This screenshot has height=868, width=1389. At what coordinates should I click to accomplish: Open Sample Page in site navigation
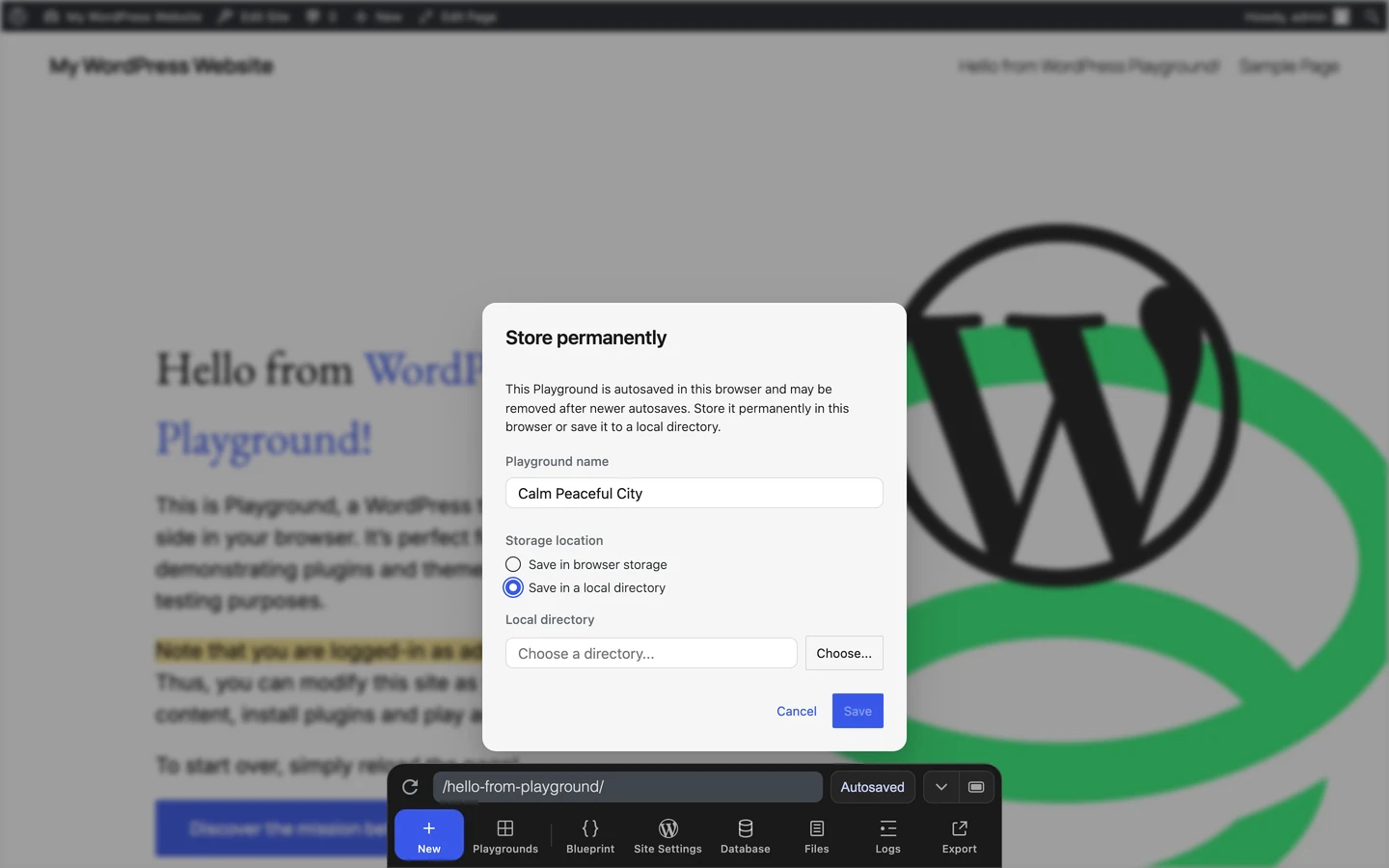coord(1289,67)
